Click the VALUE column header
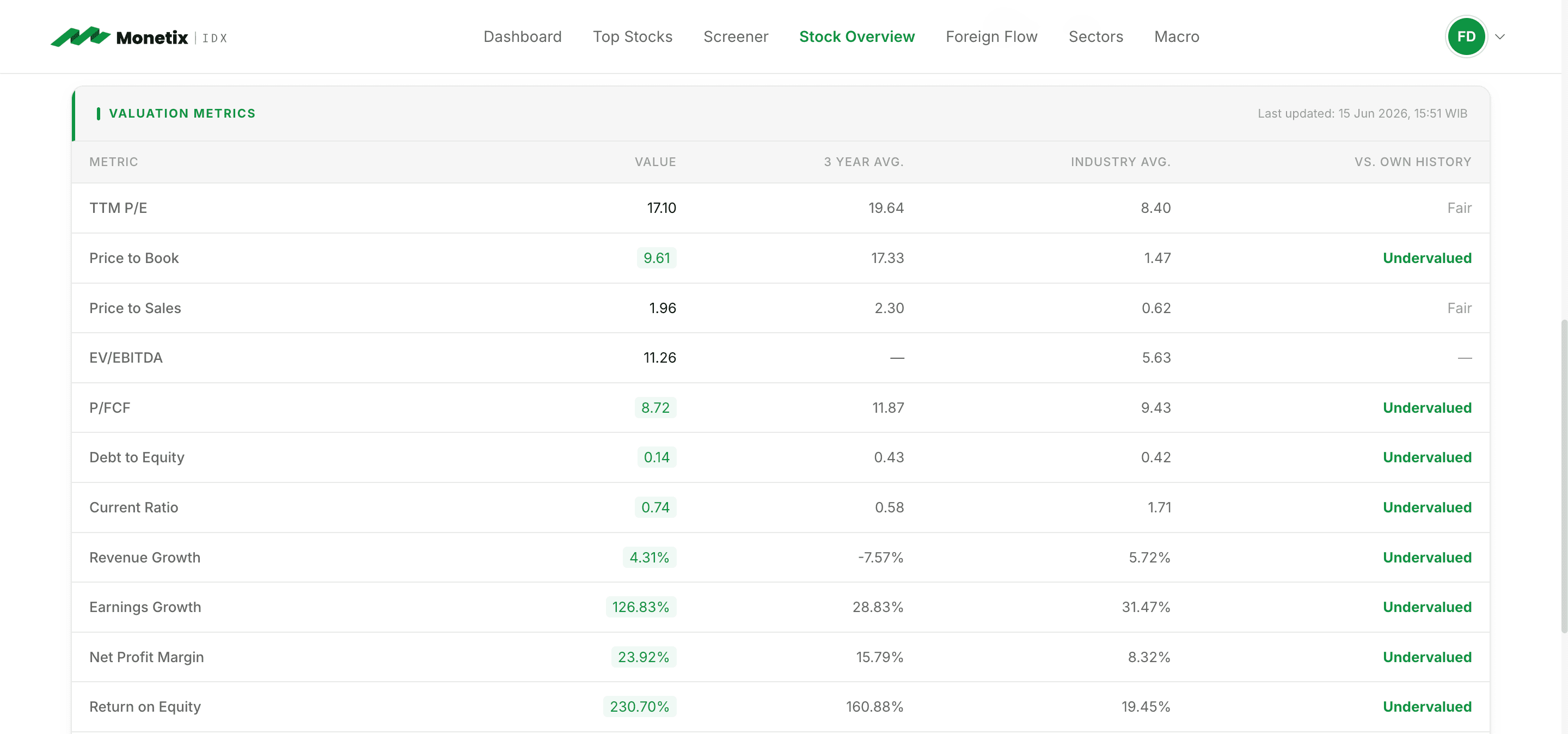Image resolution: width=1568 pixels, height=734 pixels. (655, 162)
